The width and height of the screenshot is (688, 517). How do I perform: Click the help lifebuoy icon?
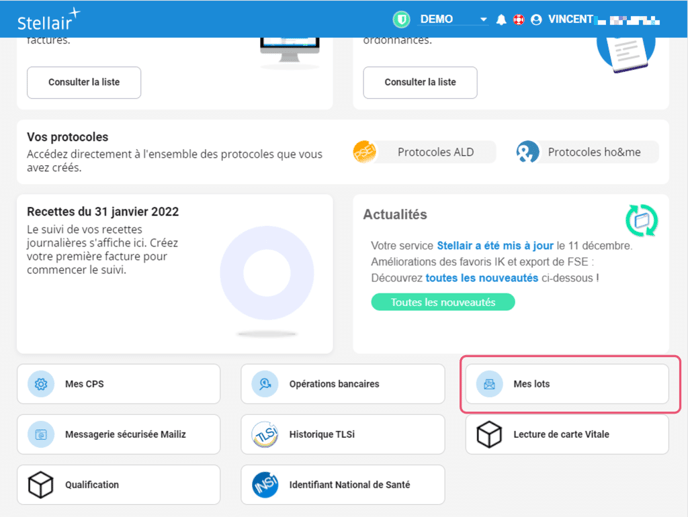click(x=518, y=20)
